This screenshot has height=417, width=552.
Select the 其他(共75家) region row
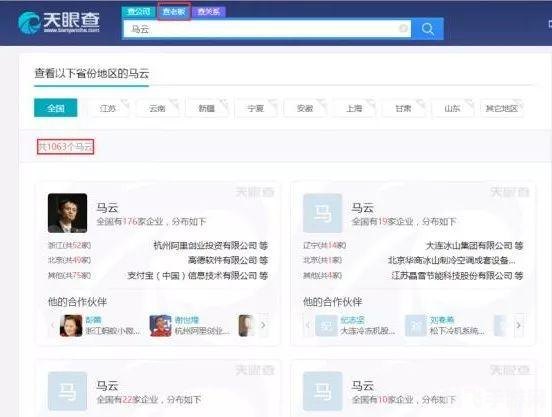[69, 275]
